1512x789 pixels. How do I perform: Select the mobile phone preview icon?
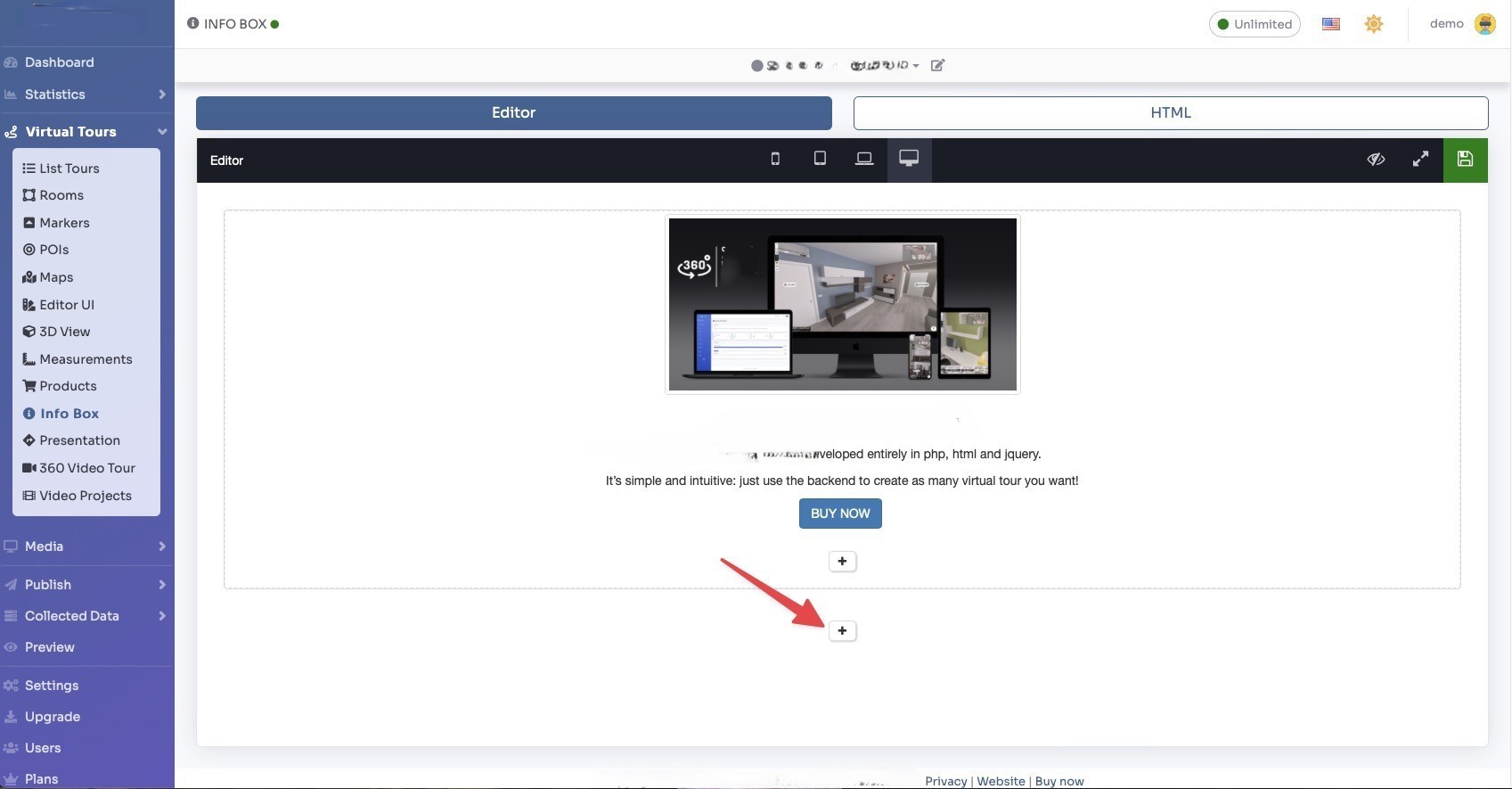775,160
